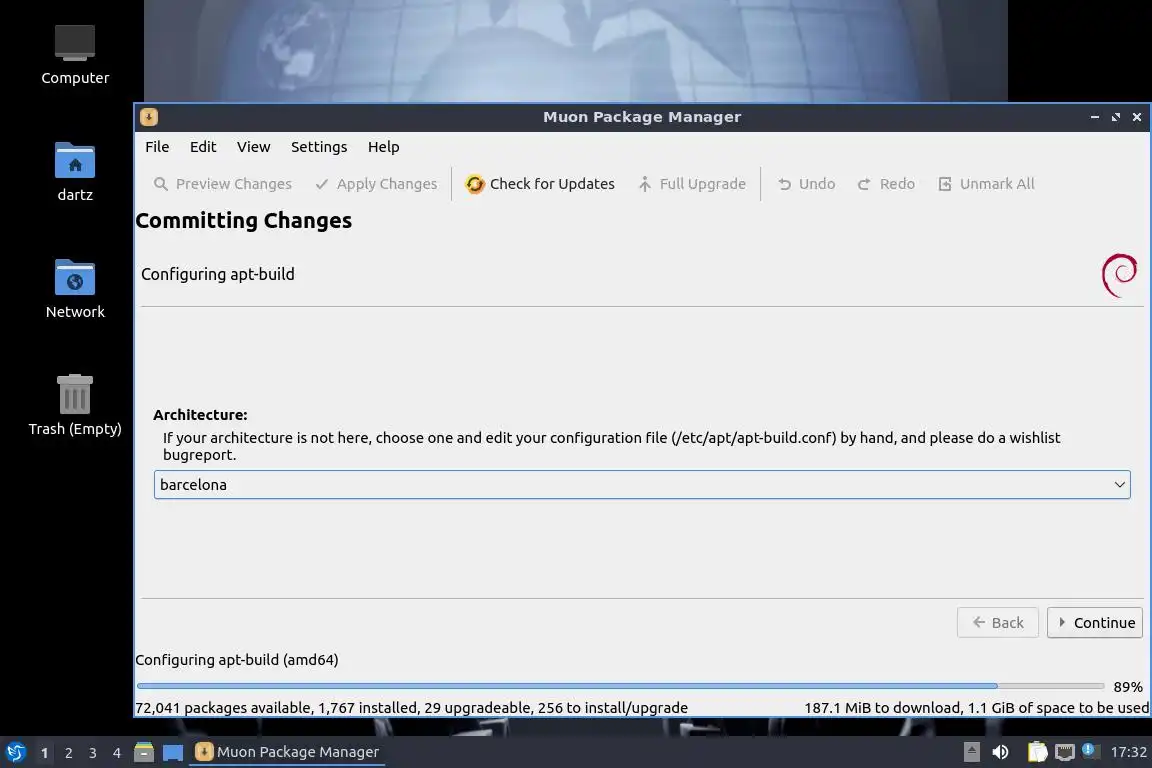This screenshot has height=768, width=1152.
Task: Switch to workspace 3
Action: (x=93, y=753)
